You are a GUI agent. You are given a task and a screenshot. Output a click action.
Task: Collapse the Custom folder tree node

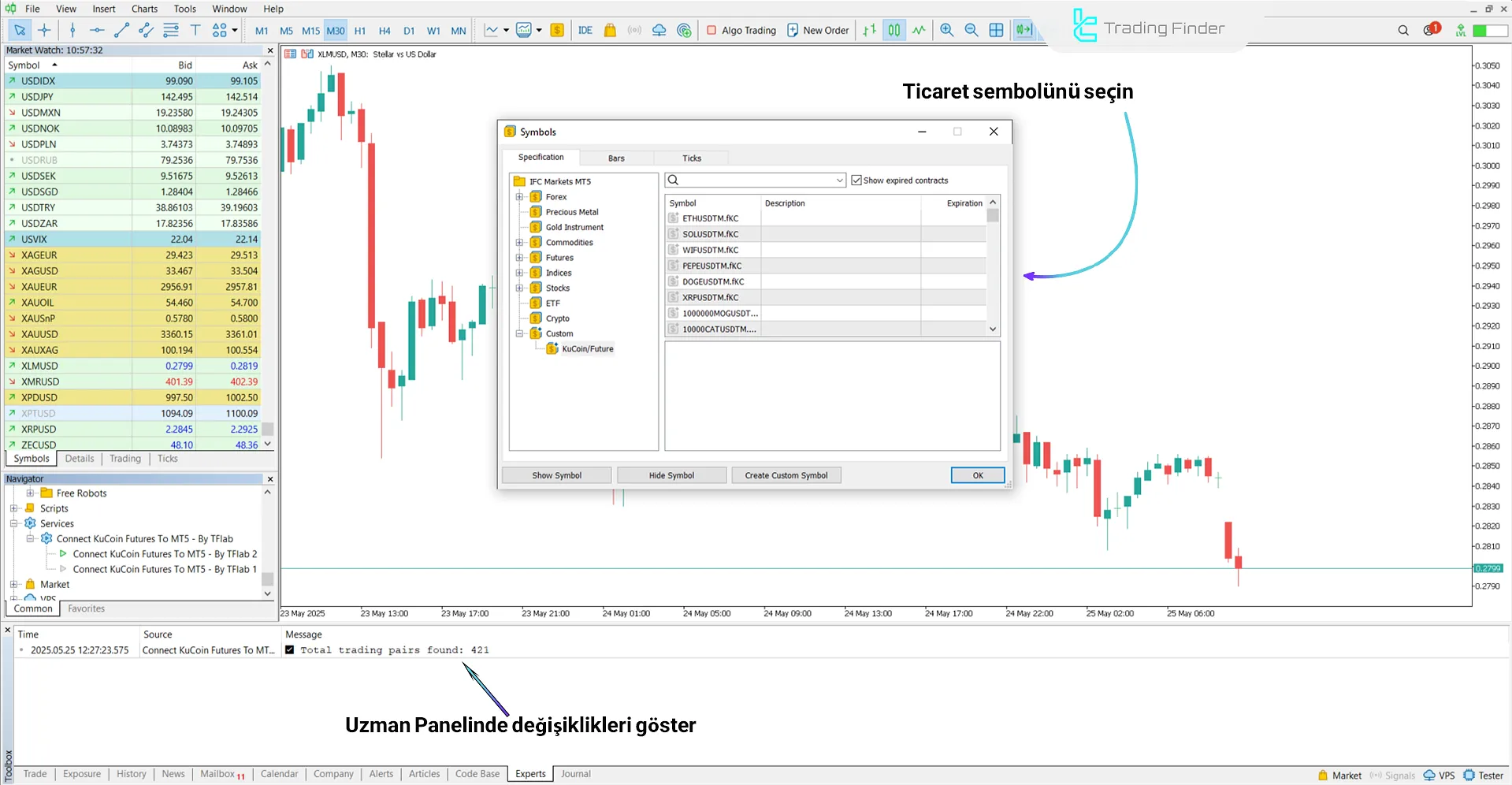pyautogui.click(x=518, y=333)
